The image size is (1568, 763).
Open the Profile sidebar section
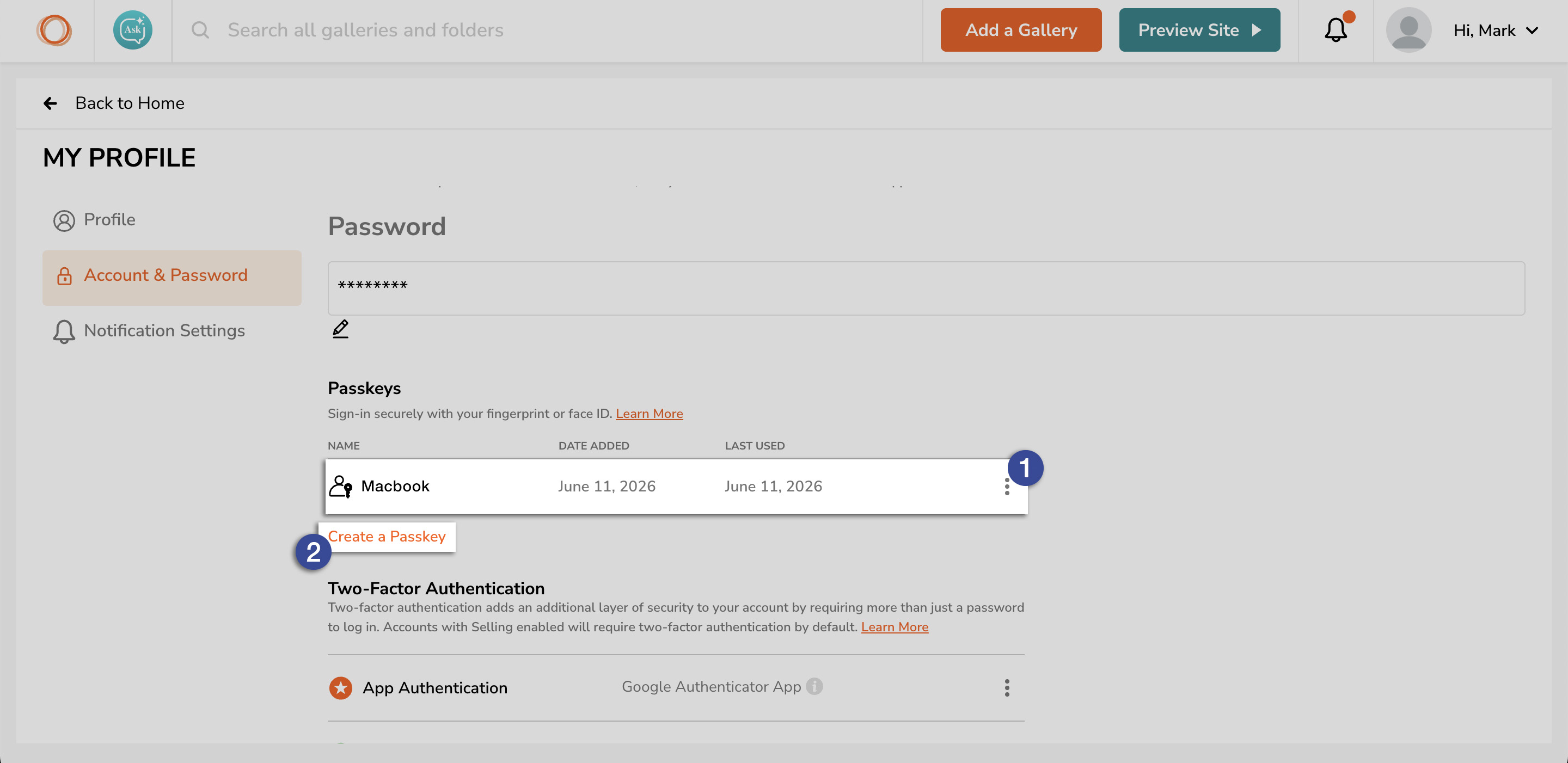(94, 220)
